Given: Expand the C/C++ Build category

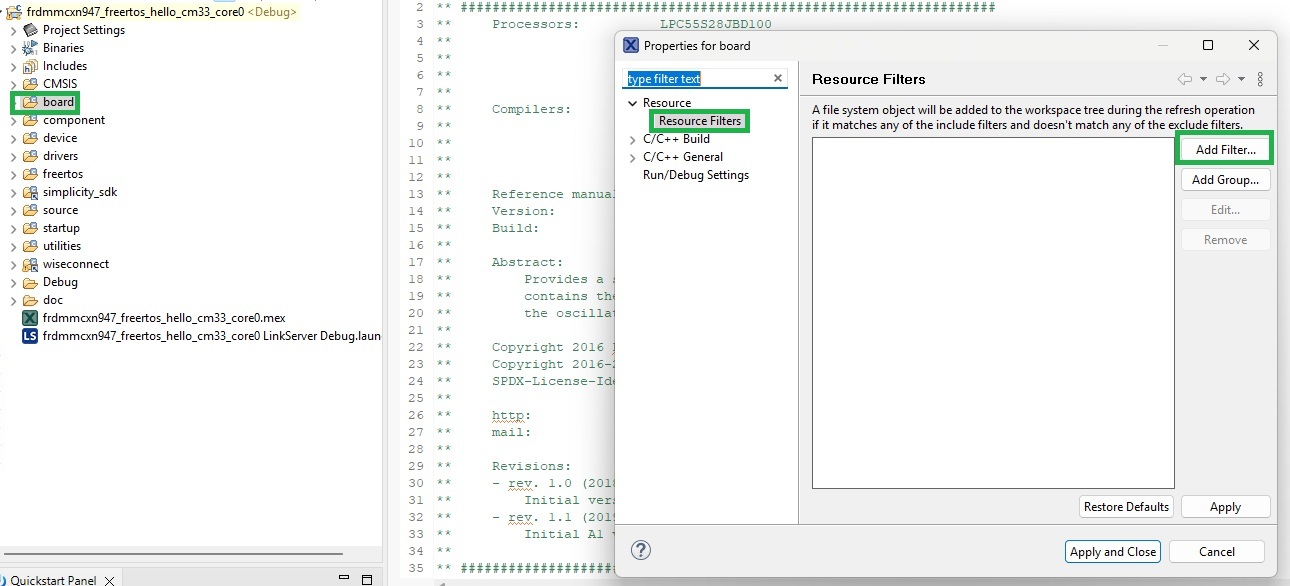Looking at the screenshot, I should 632,139.
